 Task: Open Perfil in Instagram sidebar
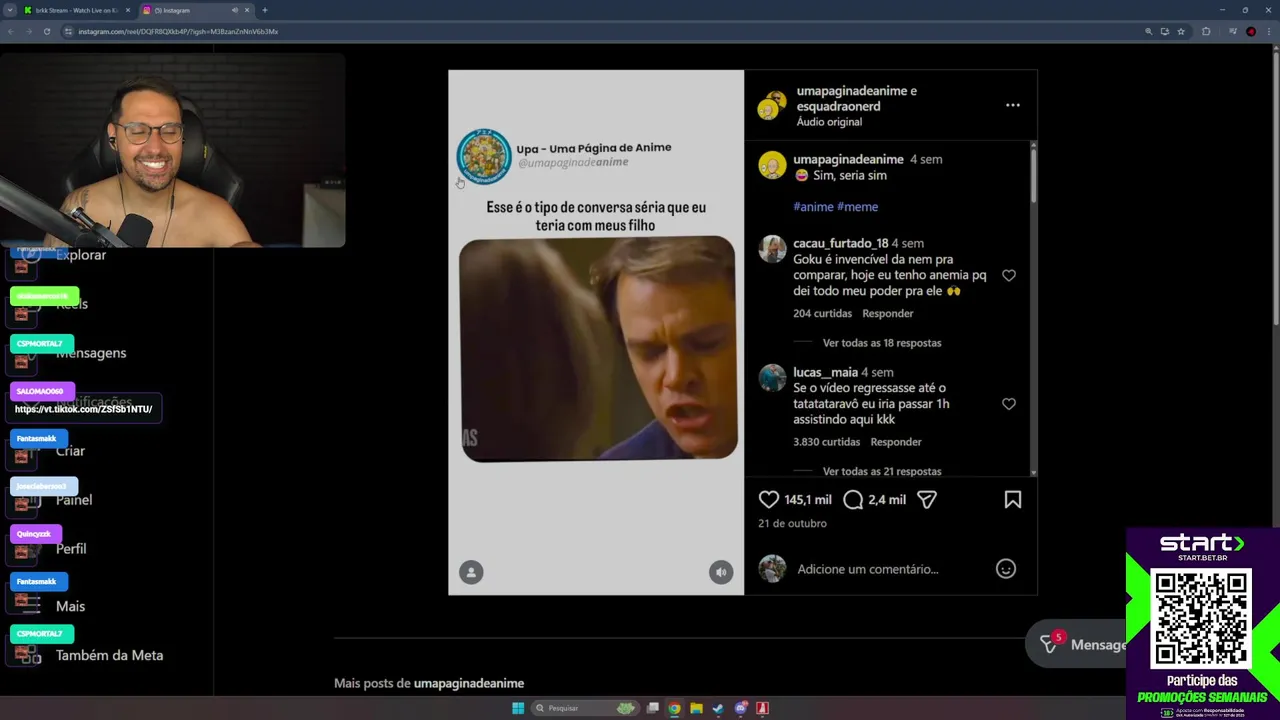[x=71, y=549]
